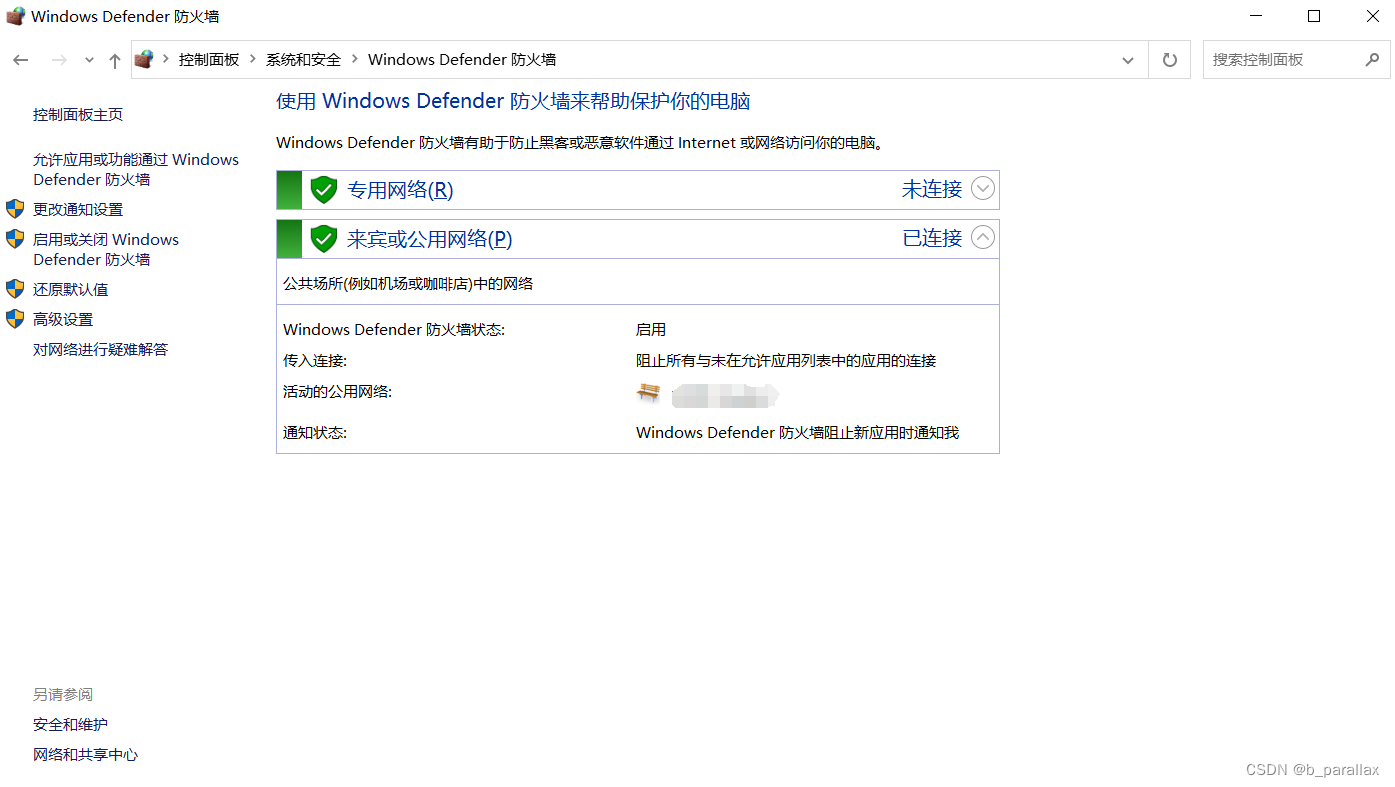Image resolution: width=1395 pixels, height=787 pixels.
Task: Maximize the Windows Defender 防火墙 window
Action: click(x=1314, y=16)
